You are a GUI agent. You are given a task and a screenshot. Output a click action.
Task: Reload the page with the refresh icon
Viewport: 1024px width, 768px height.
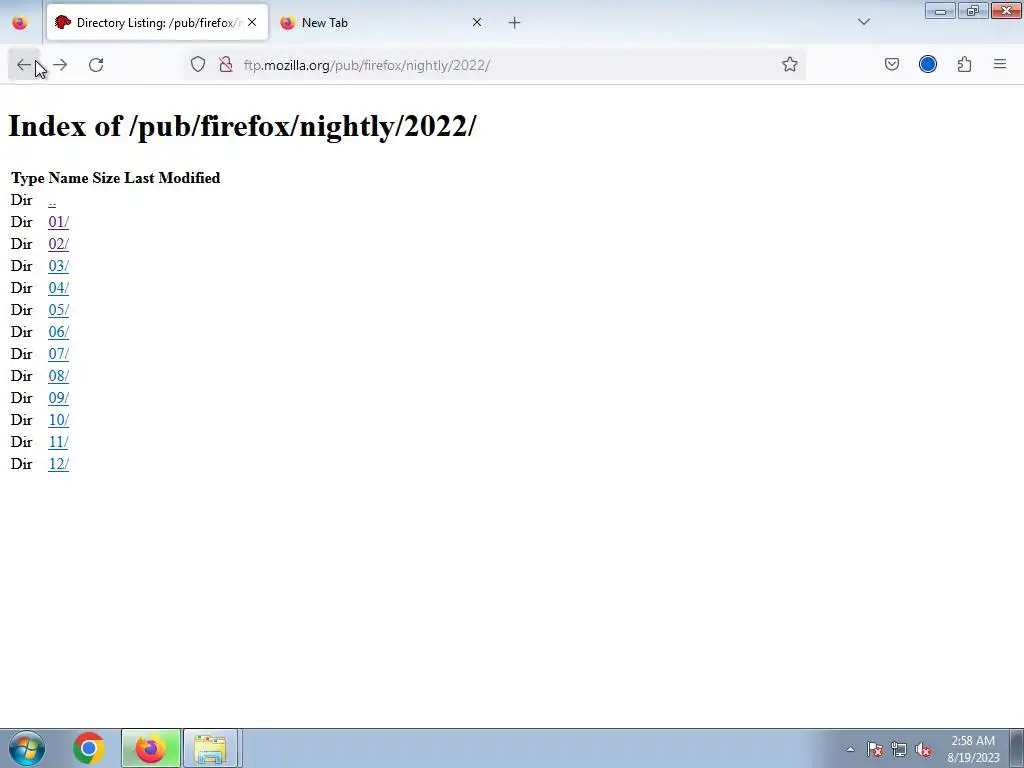click(x=96, y=65)
